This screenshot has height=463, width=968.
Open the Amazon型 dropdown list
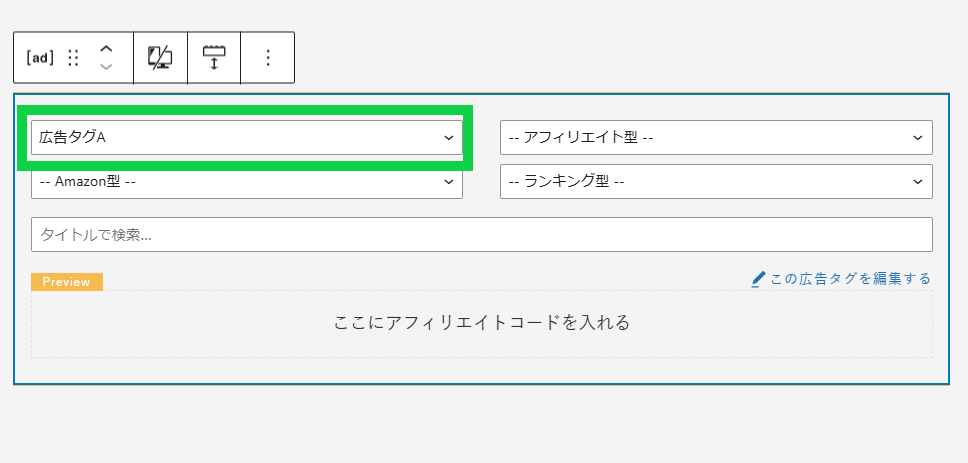click(247, 181)
